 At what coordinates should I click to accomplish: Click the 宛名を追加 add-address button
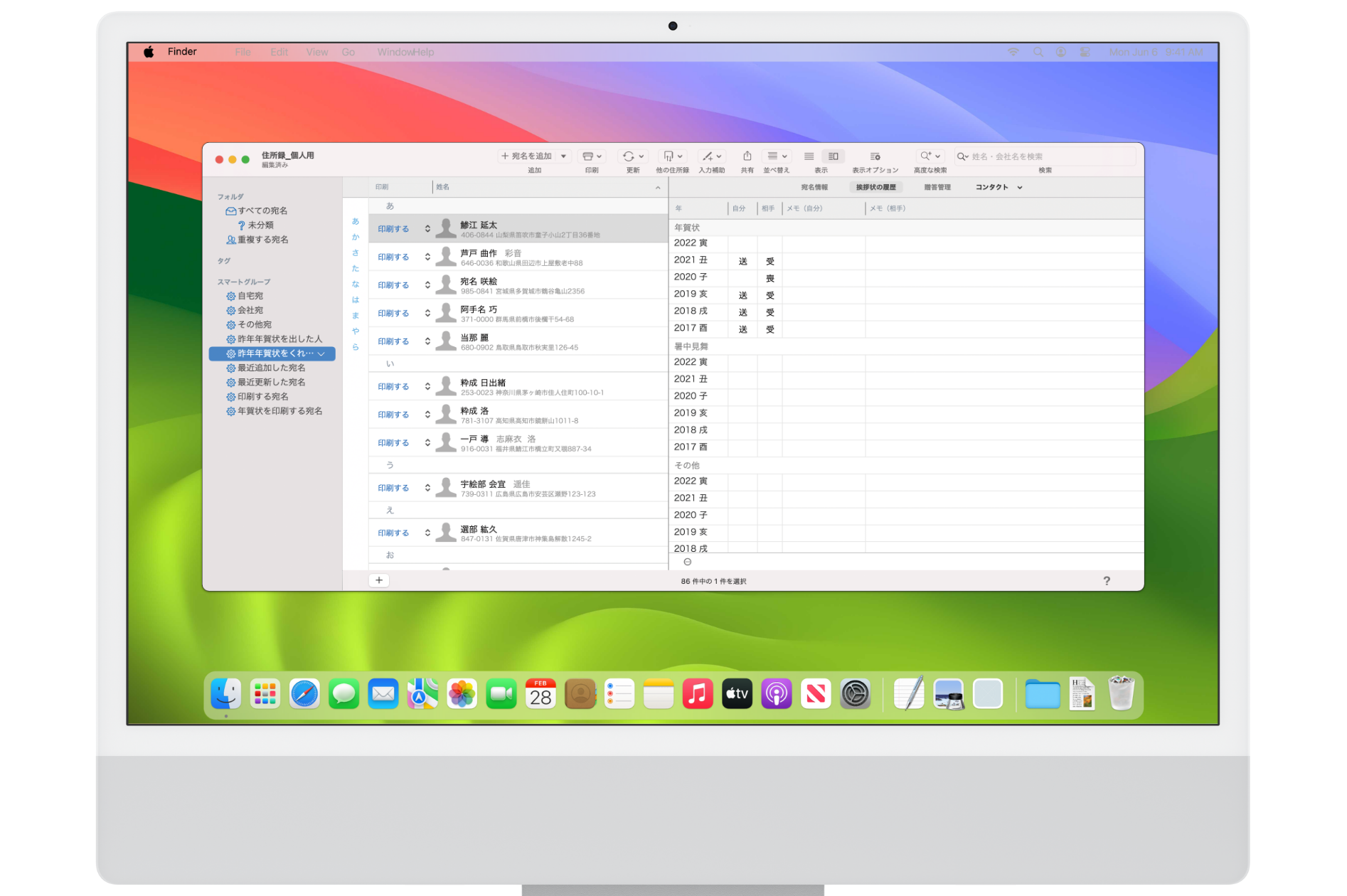click(526, 156)
